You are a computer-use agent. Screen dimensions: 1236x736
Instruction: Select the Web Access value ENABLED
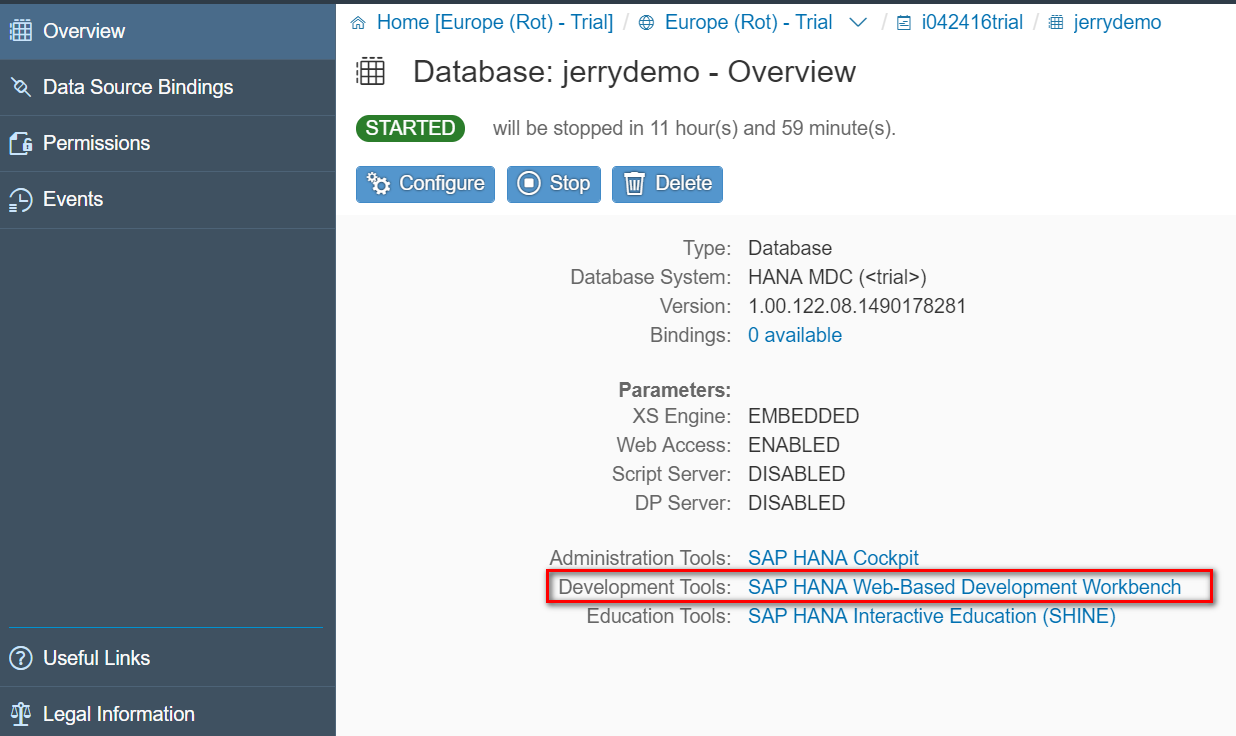point(794,445)
